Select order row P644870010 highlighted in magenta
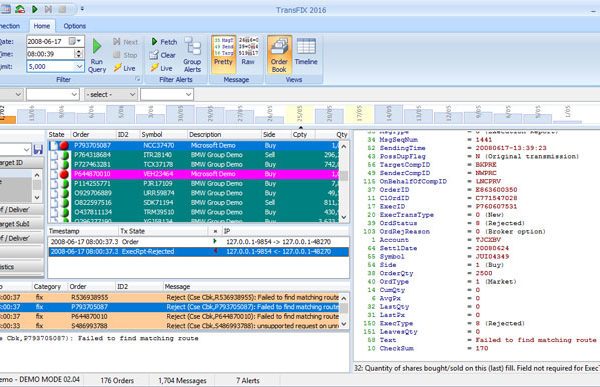This screenshot has height=387, width=600. click(x=194, y=174)
